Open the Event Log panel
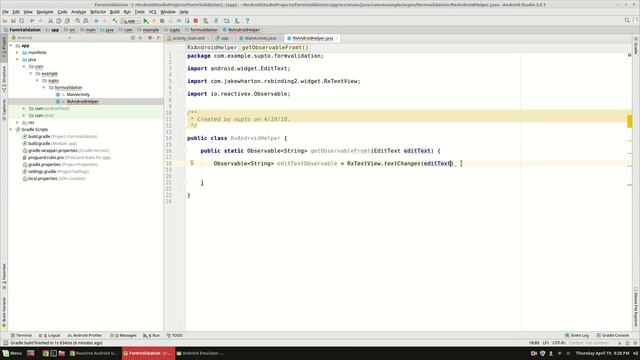This screenshot has width=640, height=360. tap(577, 335)
